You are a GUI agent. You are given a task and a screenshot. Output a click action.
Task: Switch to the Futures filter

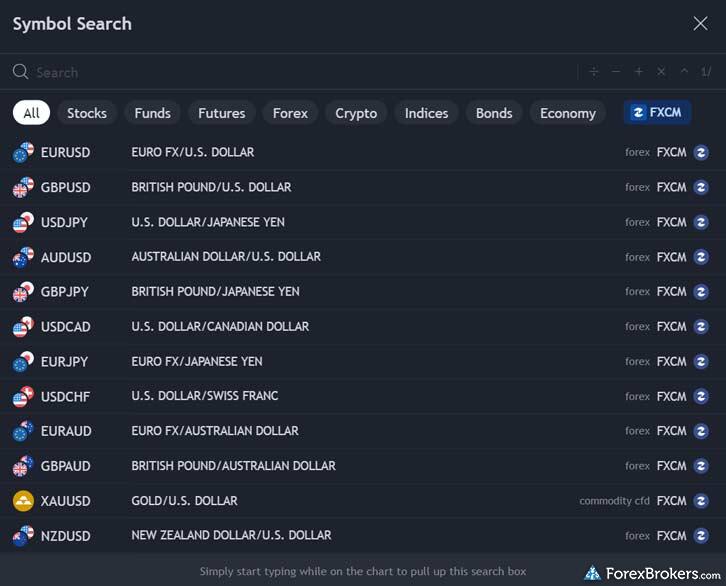click(221, 113)
